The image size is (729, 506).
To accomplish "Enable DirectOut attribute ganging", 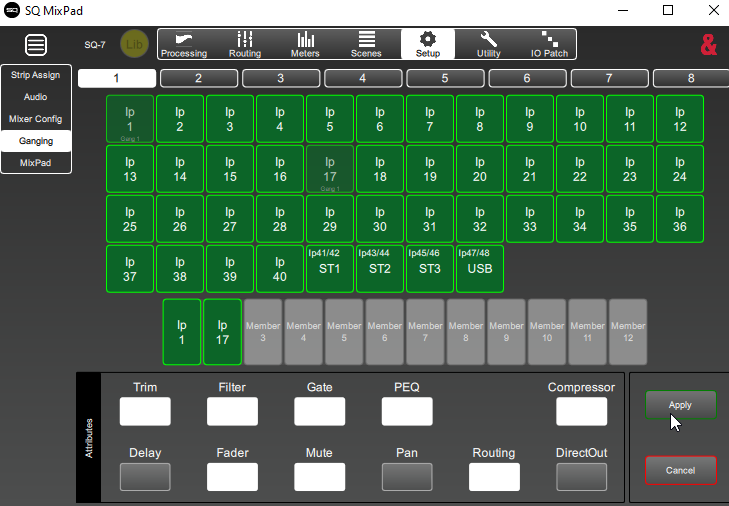I will point(582,477).
